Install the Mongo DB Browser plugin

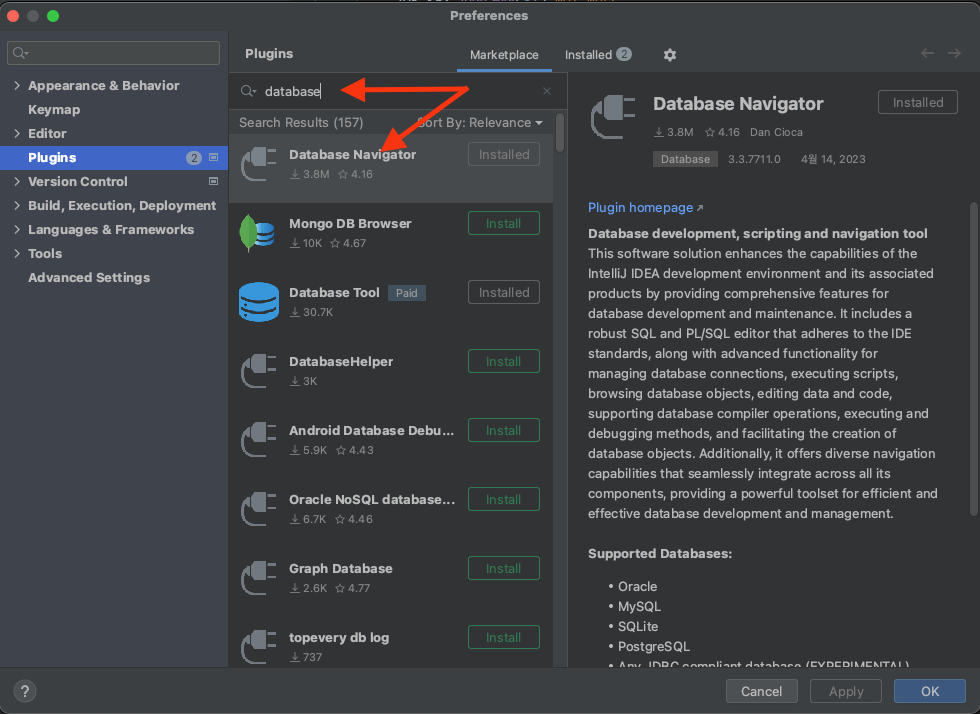point(504,223)
